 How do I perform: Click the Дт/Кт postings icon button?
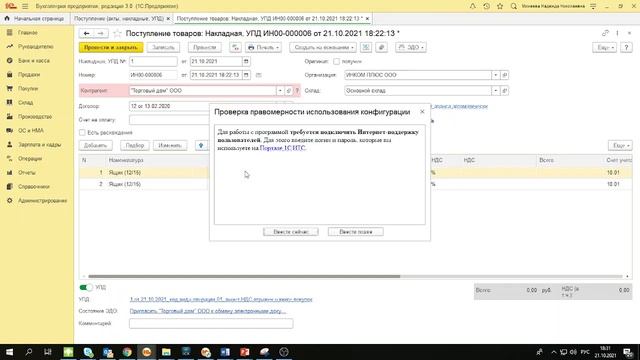(236, 47)
